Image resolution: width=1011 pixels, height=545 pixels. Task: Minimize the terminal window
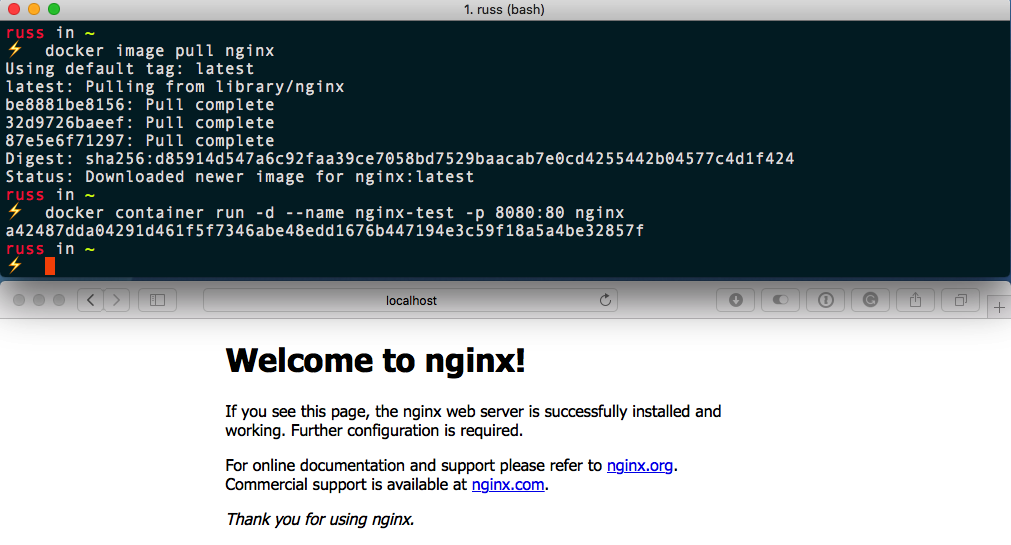pos(34,9)
